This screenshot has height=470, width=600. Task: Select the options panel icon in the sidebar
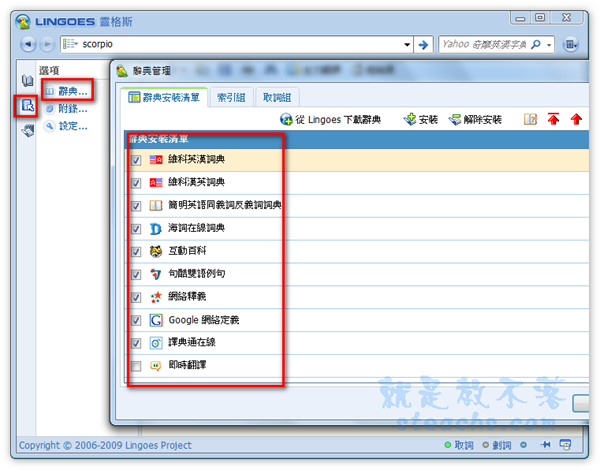coord(27,105)
